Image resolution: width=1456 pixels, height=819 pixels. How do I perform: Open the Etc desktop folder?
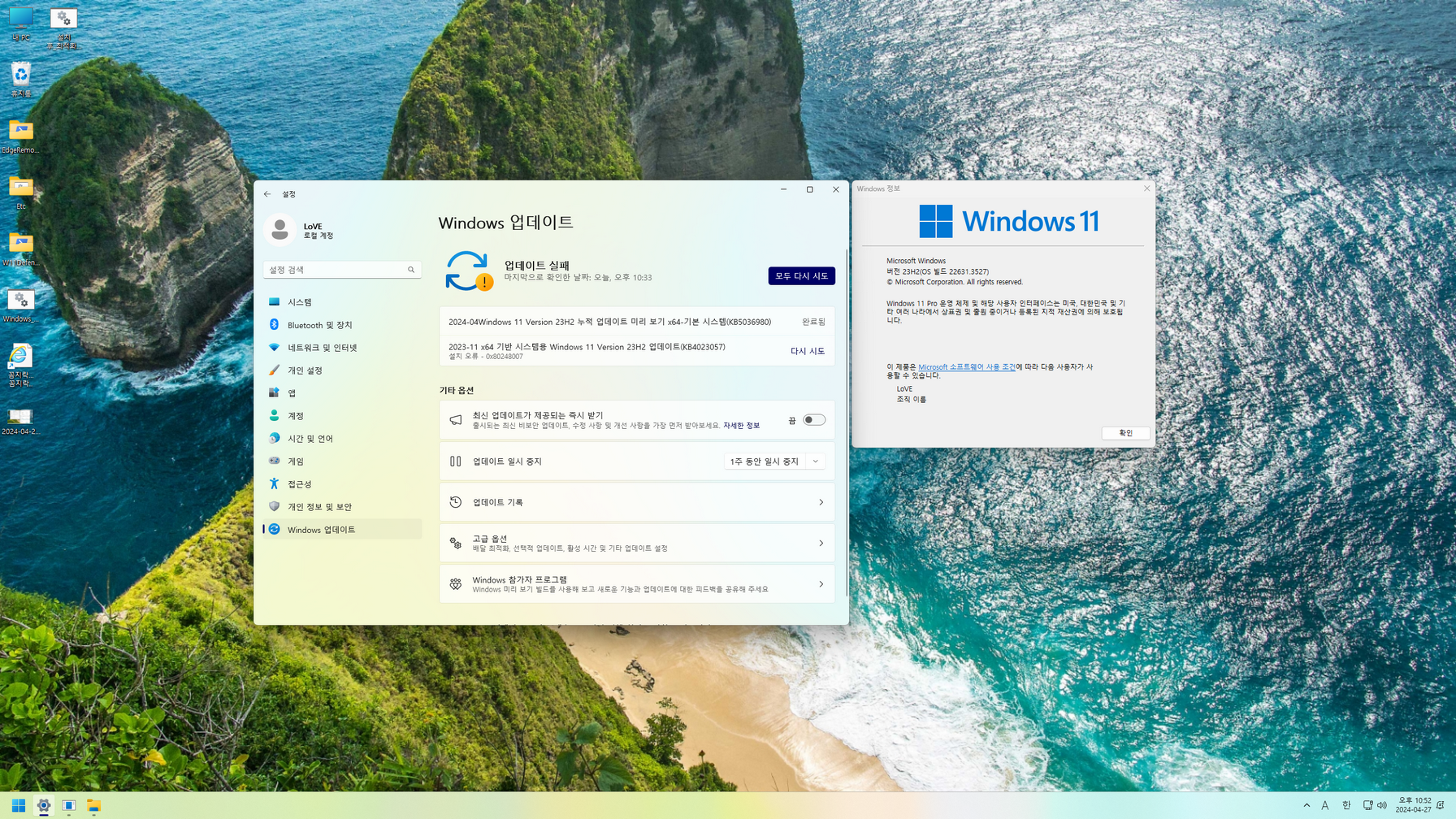[21, 192]
